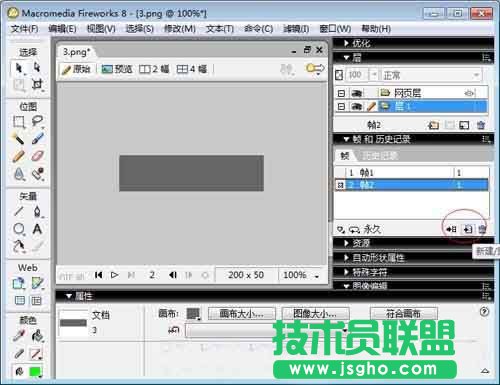Open the 视图(V) menu
This screenshot has width=500, height=385.
(101, 29)
